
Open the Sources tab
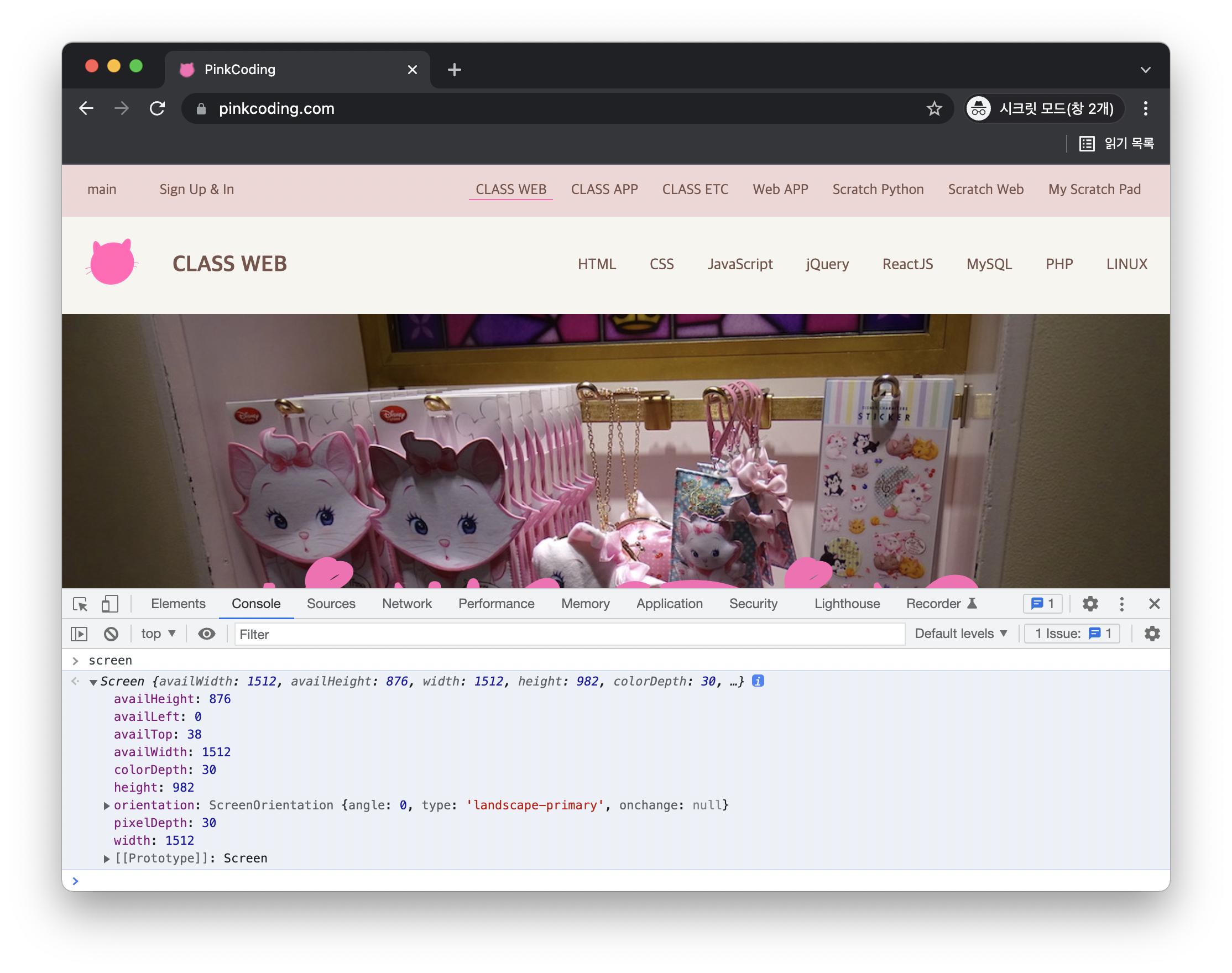click(331, 604)
